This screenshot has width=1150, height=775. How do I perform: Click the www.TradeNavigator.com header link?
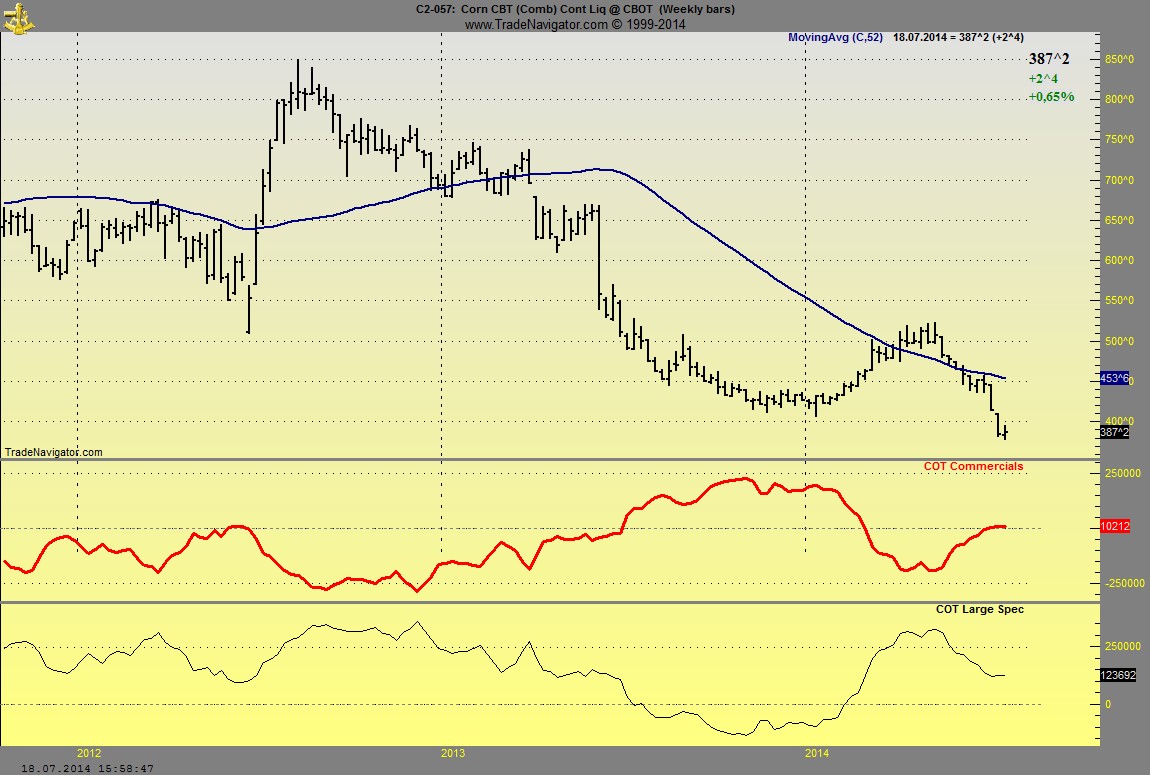pyautogui.click(x=575, y=24)
